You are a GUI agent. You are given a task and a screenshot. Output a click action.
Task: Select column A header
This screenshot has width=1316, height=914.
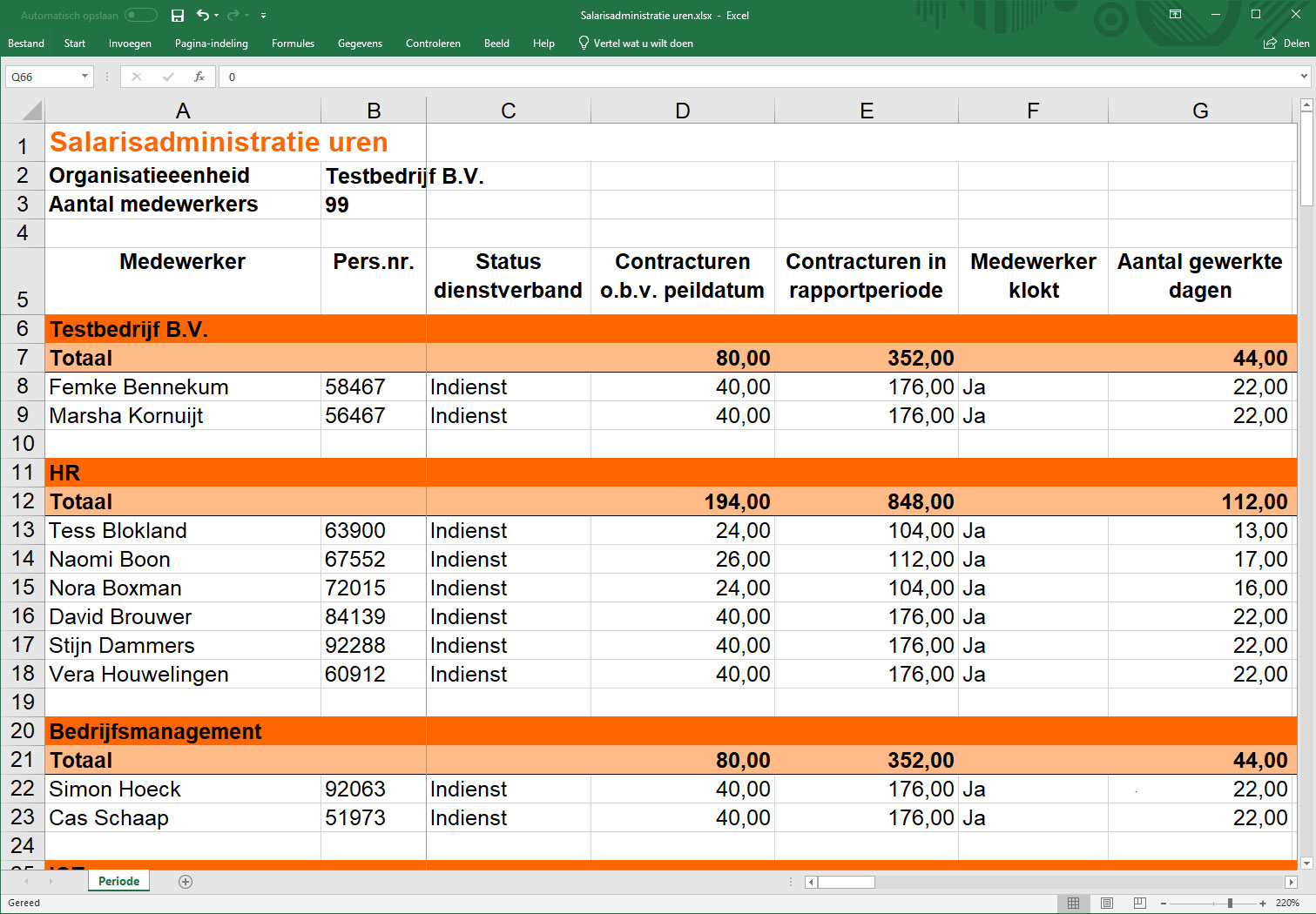click(x=183, y=111)
